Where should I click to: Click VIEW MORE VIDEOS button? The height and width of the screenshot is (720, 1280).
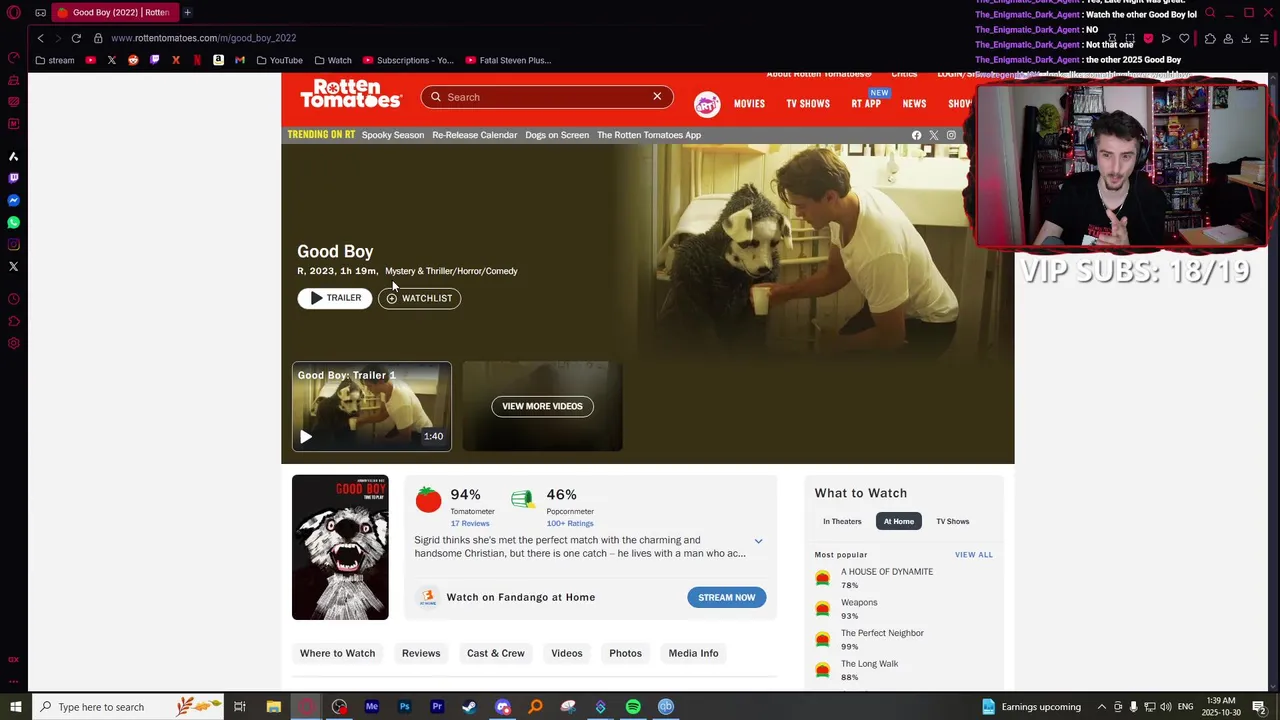(542, 406)
